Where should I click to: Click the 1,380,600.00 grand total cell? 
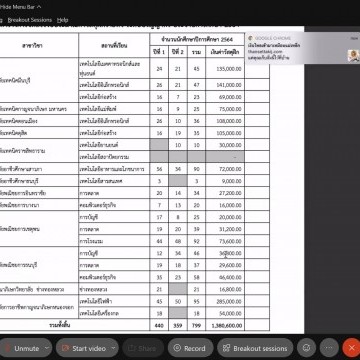tap(225, 325)
